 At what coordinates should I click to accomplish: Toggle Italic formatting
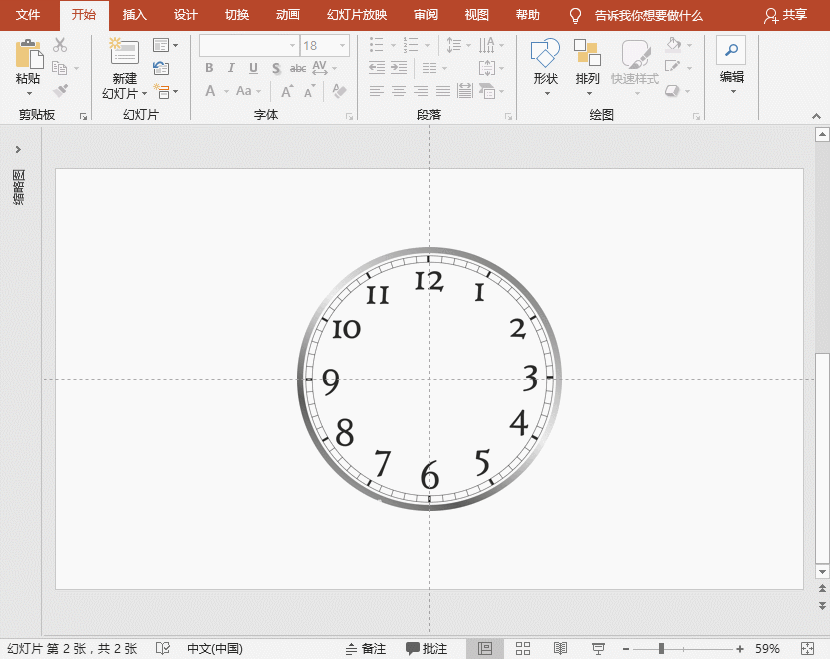[231, 68]
